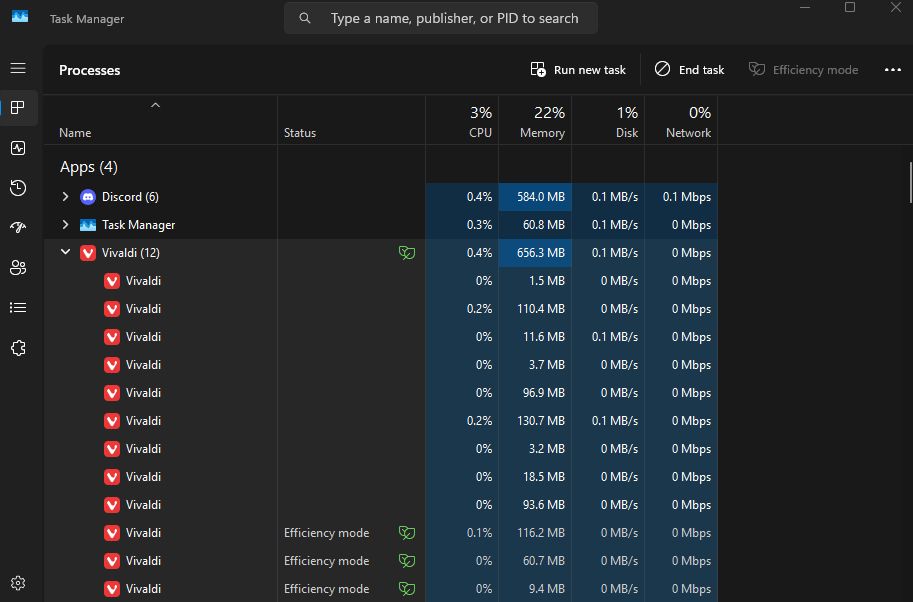Viewport: 913px width, 602px height.
Task: Select the Vivaldi process using 93.6 MB
Action: tap(381, 505)
